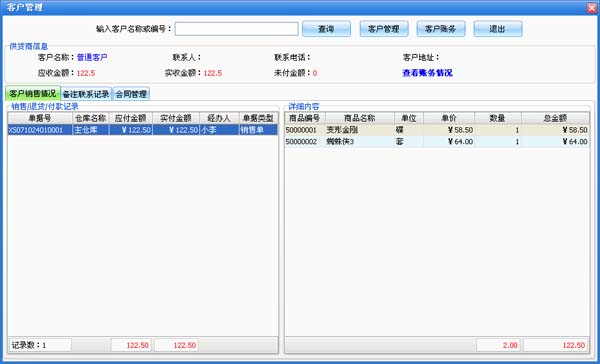Image resolution: width=600 pixels, height=364 pixels.
Task: Click the 退出 exit button
Action: (x=498, y=29)
